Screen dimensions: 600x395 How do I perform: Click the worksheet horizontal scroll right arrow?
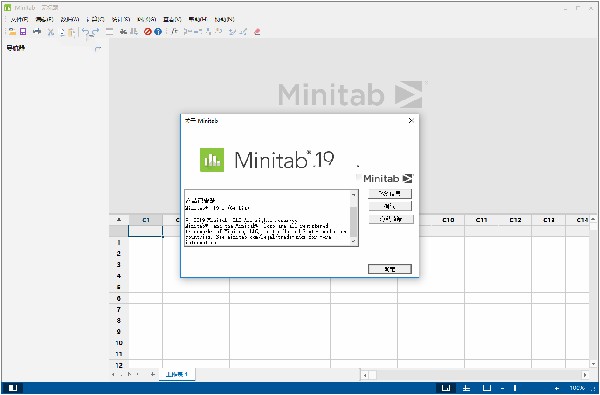[x=585, y=375]
